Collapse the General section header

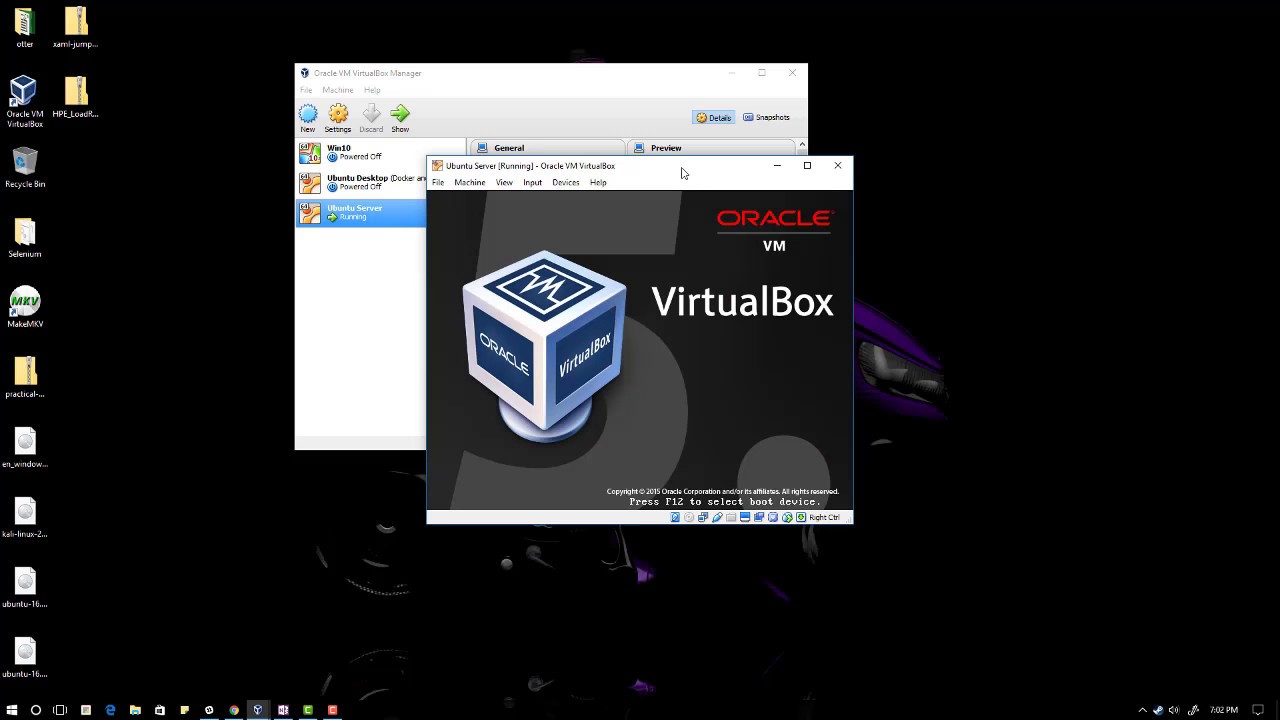[x=548, y=148]
